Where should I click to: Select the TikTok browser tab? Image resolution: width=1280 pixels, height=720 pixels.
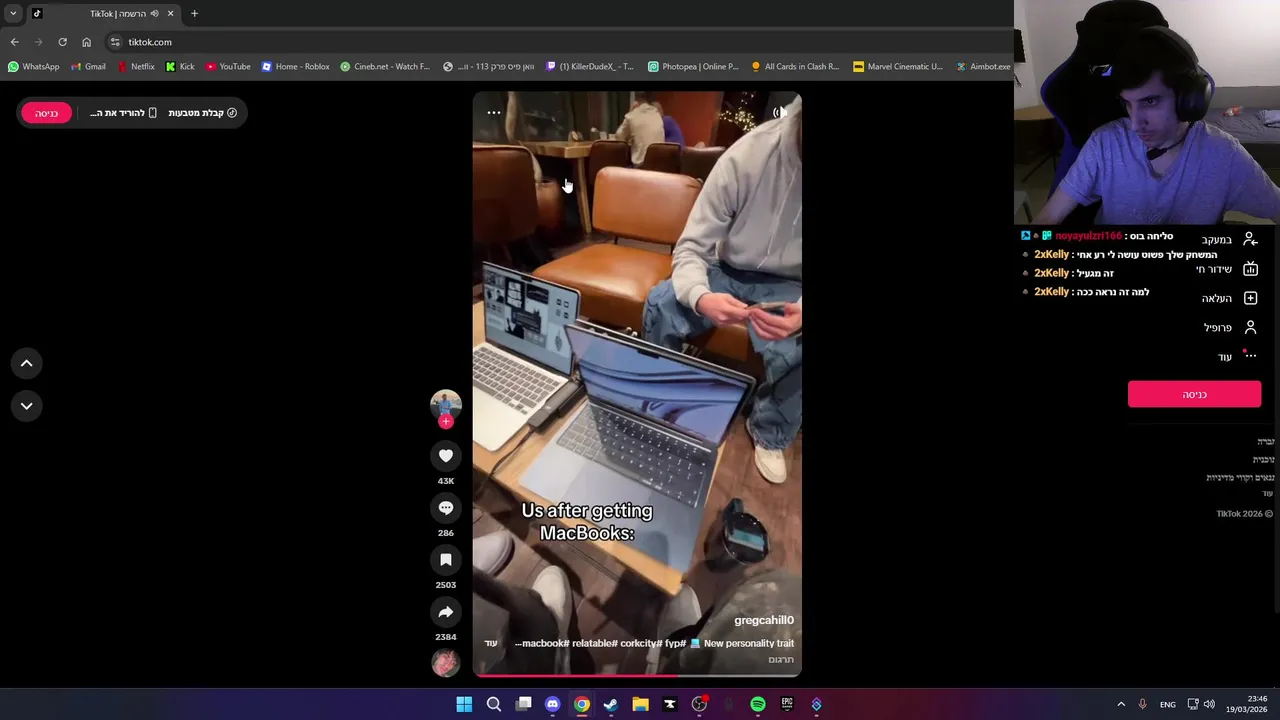point(103,13)
